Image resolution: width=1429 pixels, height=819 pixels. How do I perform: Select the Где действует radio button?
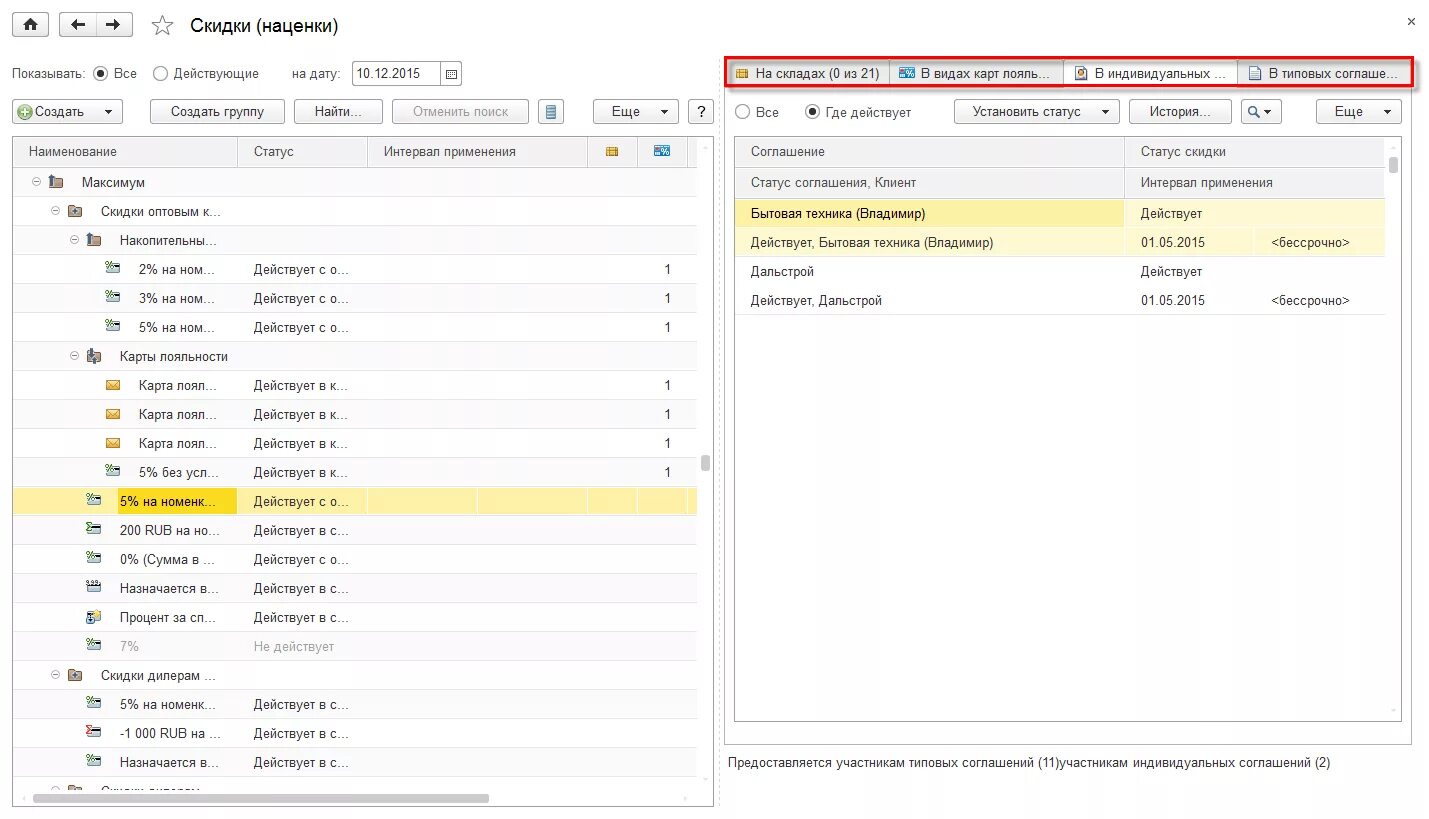click(x=812, y=112)
